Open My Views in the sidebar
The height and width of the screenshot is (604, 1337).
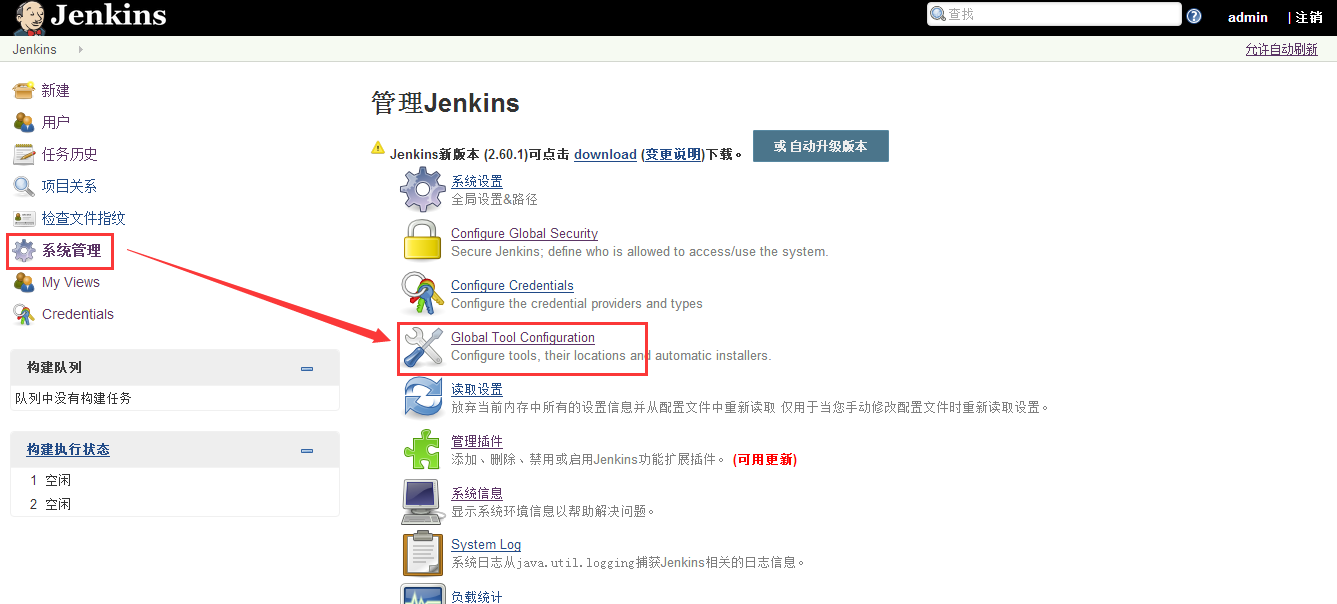pos(71,282)
